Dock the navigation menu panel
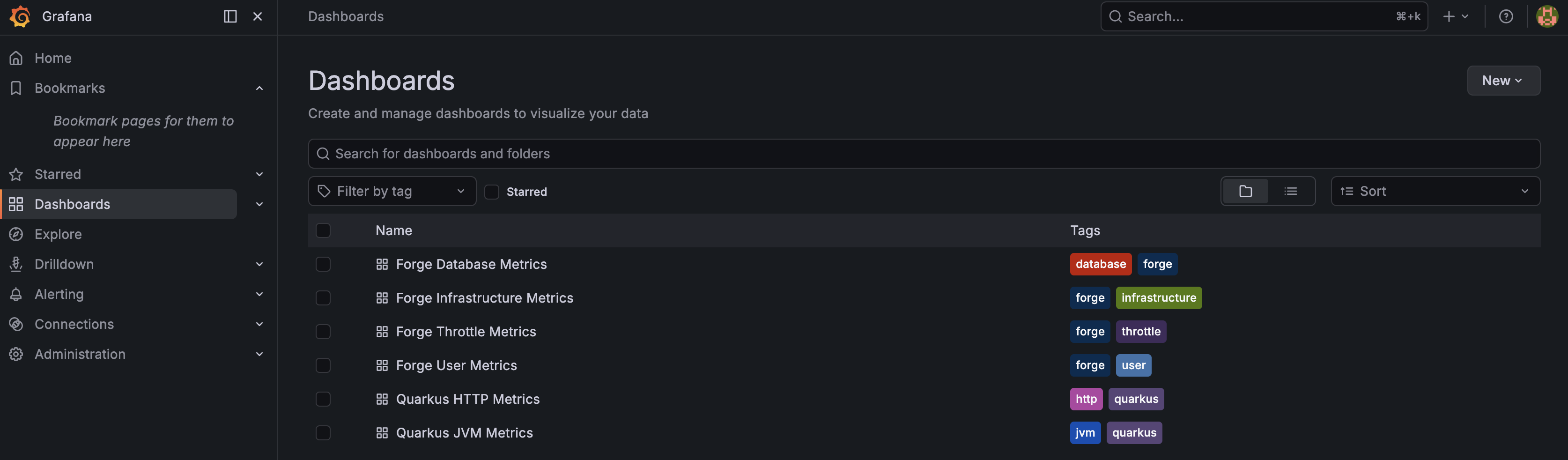Screen dimensions: 1568x460 pyautogui.click(x=230, y=16)
